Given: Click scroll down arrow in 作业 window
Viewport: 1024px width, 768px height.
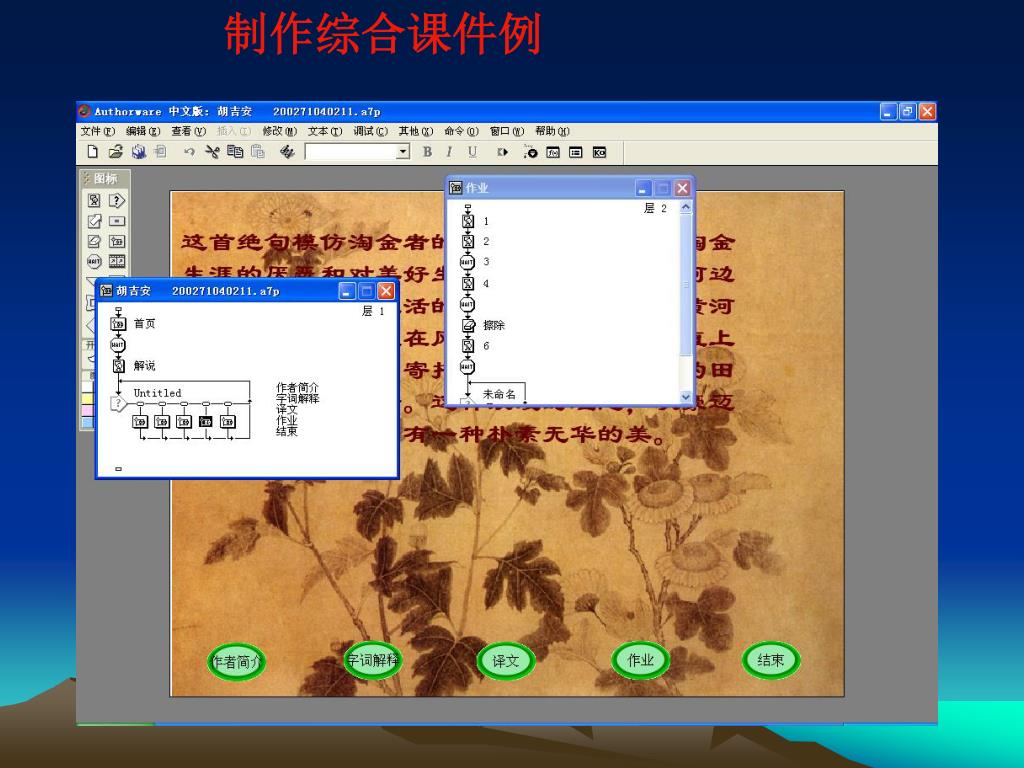Looking at the screenshot, I should point(686,396).
